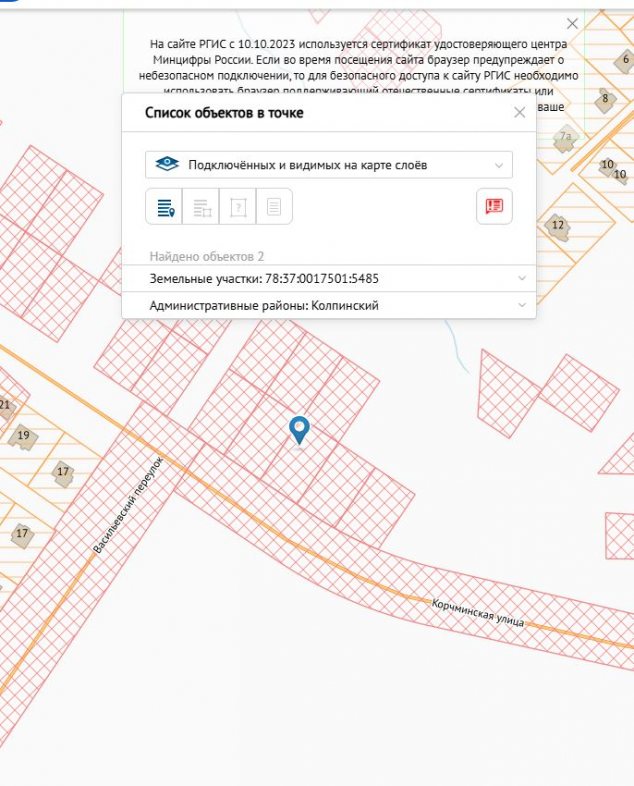Click the question mark frame icon

[x=238, y=207]
